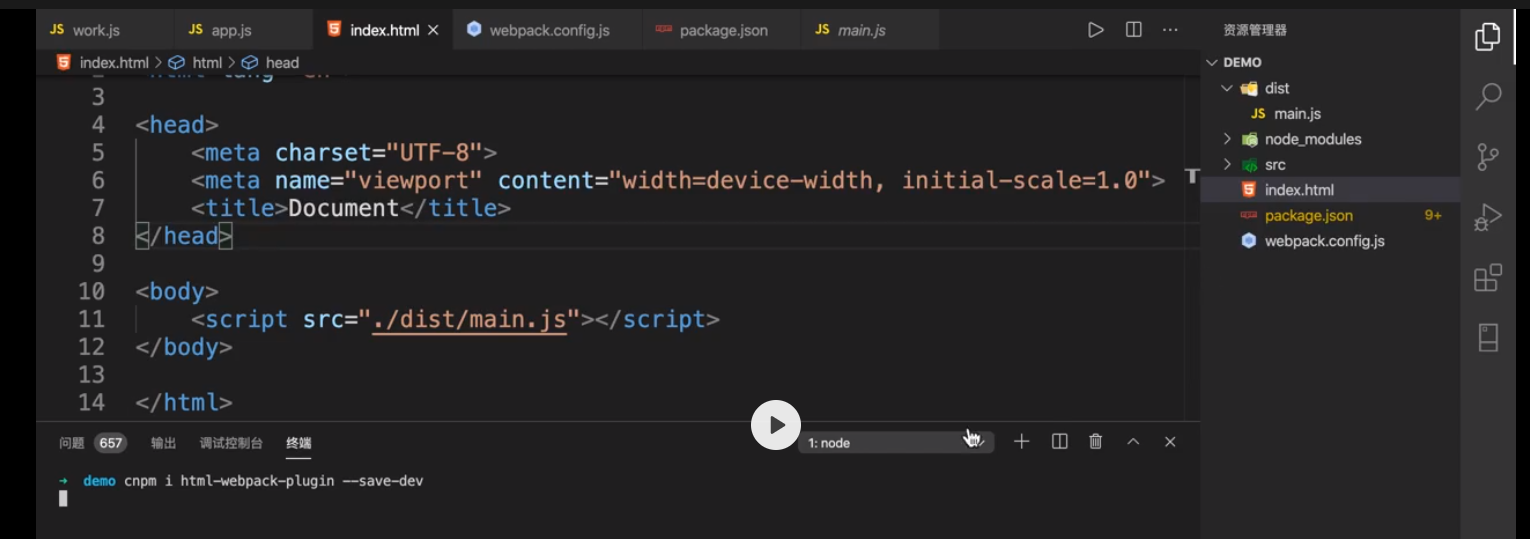Viewport: 1530px width, 539px height.
Task: Click the 657 problems count badge
Action: pyautogui.click(x=110, y=443)
